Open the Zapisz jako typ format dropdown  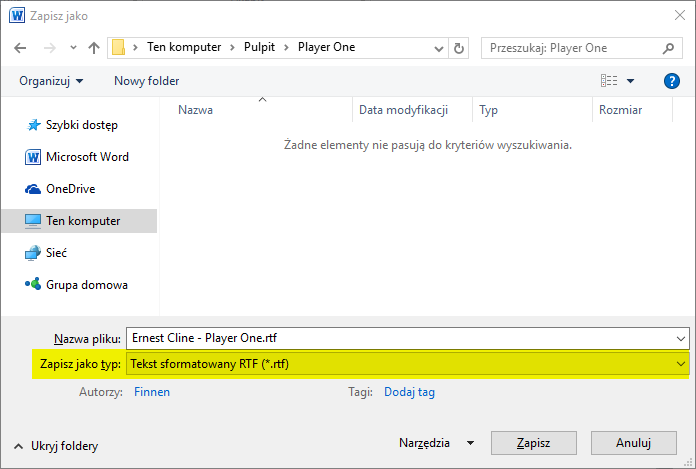tap(407, 364)
